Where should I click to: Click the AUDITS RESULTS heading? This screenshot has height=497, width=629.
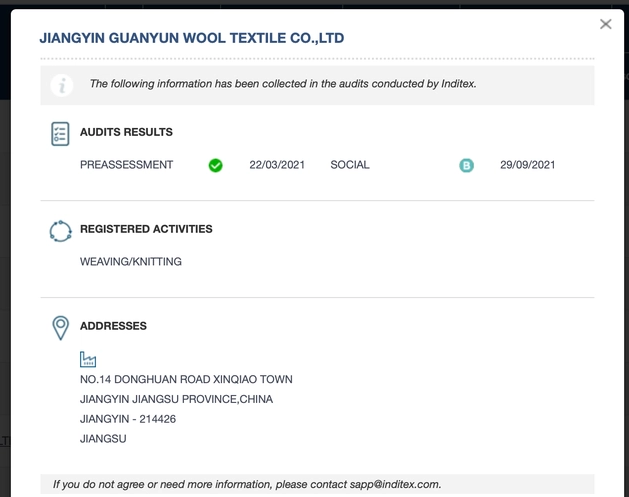point(126,132)
